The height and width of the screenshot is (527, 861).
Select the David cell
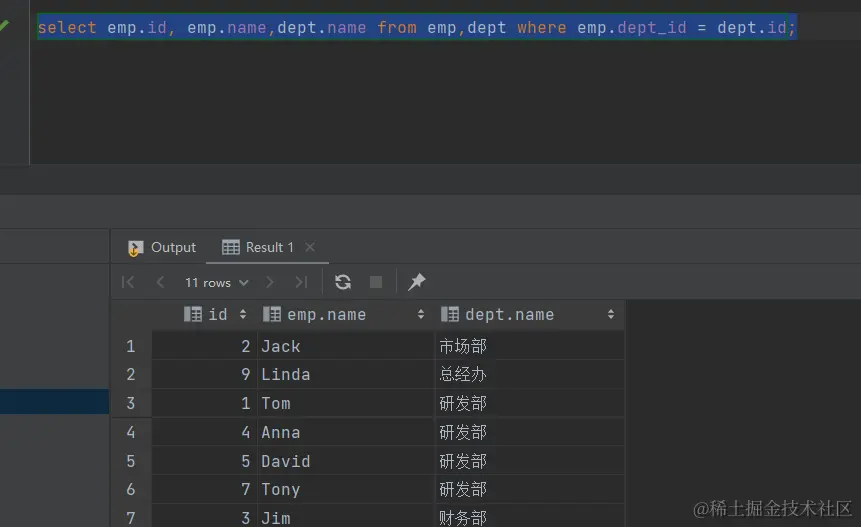(x=346, y=461)
